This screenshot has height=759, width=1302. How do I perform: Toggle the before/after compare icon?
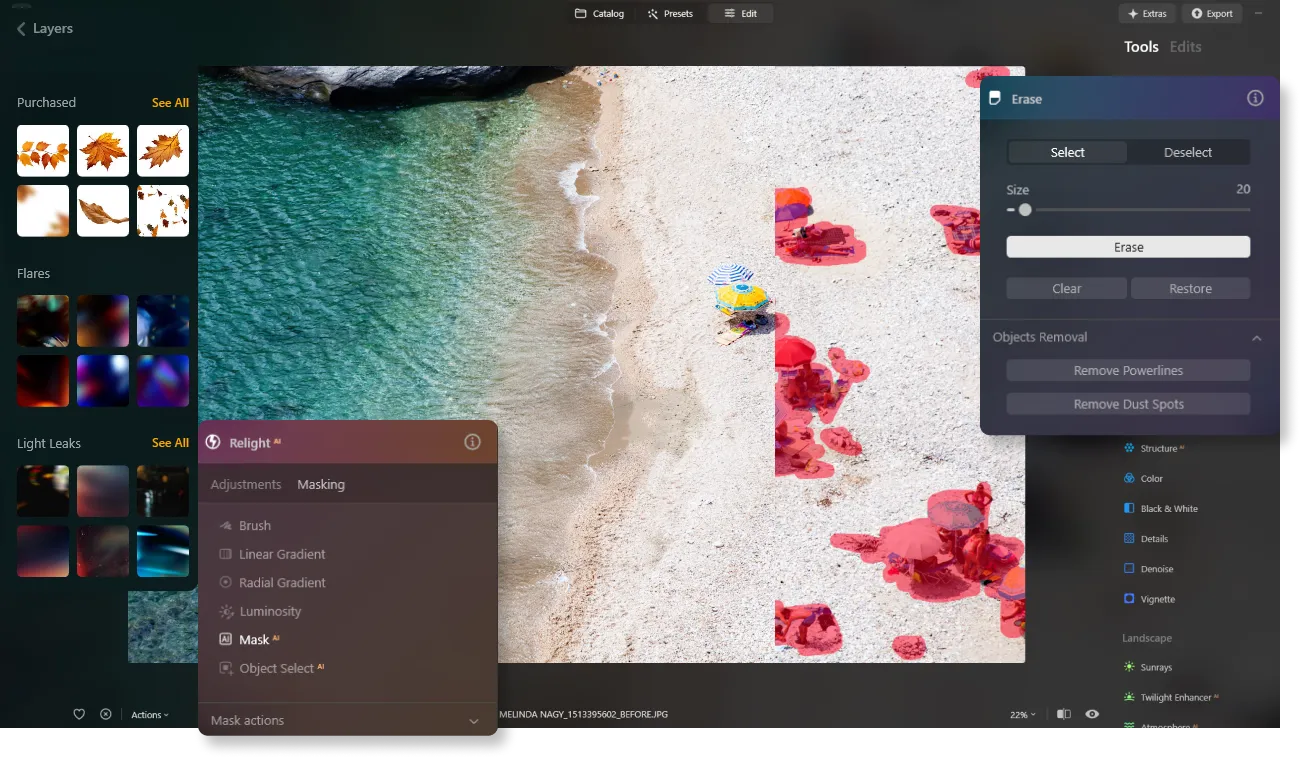(1064, 714)
